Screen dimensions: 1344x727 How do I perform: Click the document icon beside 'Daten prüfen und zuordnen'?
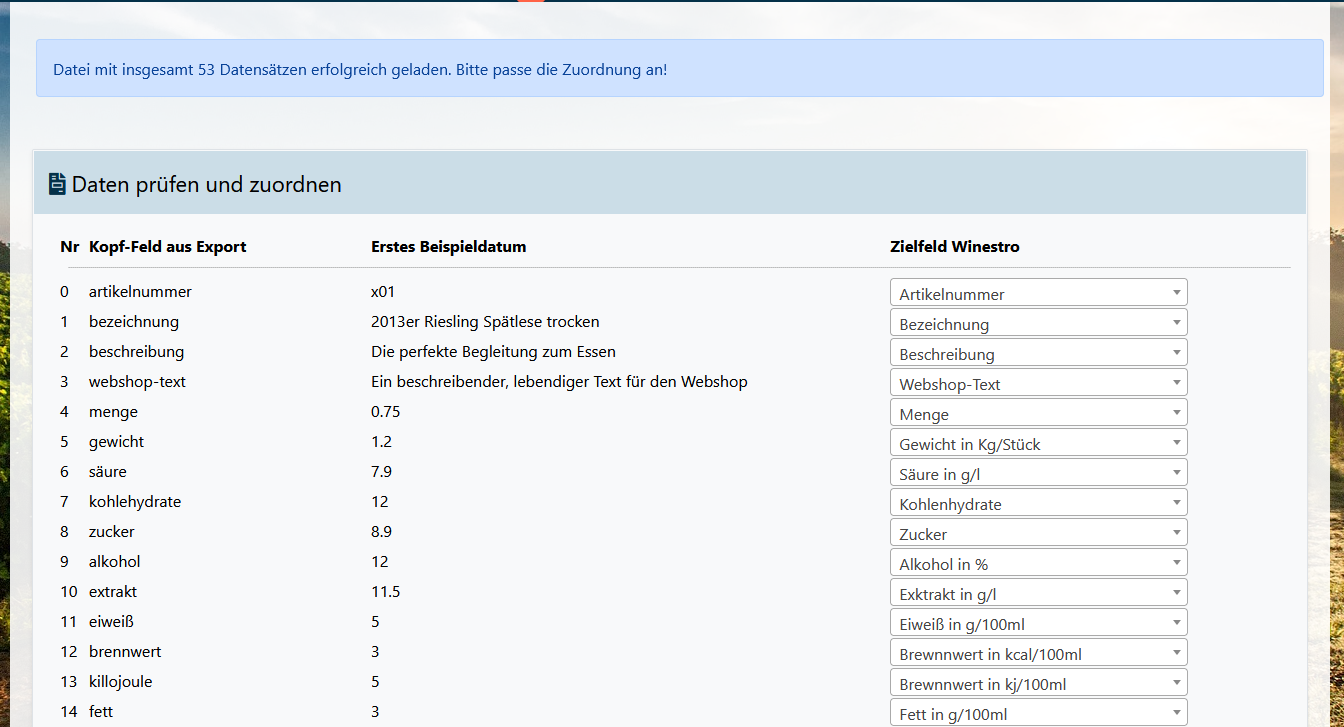point(57,184)
